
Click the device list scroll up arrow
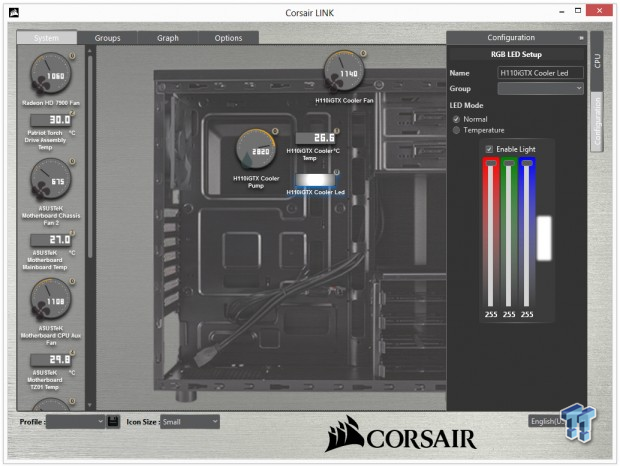click(90, 51)
